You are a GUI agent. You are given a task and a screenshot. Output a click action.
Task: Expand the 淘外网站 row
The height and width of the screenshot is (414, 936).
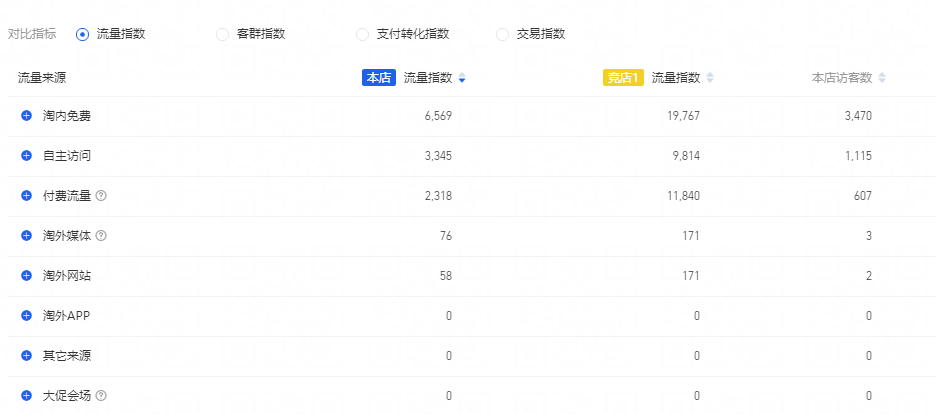pos(26,276)
